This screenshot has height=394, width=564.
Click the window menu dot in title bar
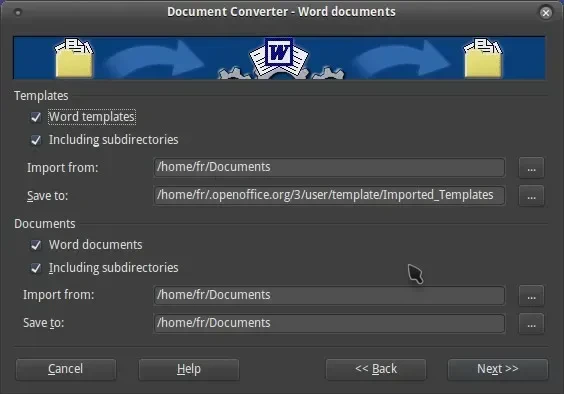pos(18,13)
